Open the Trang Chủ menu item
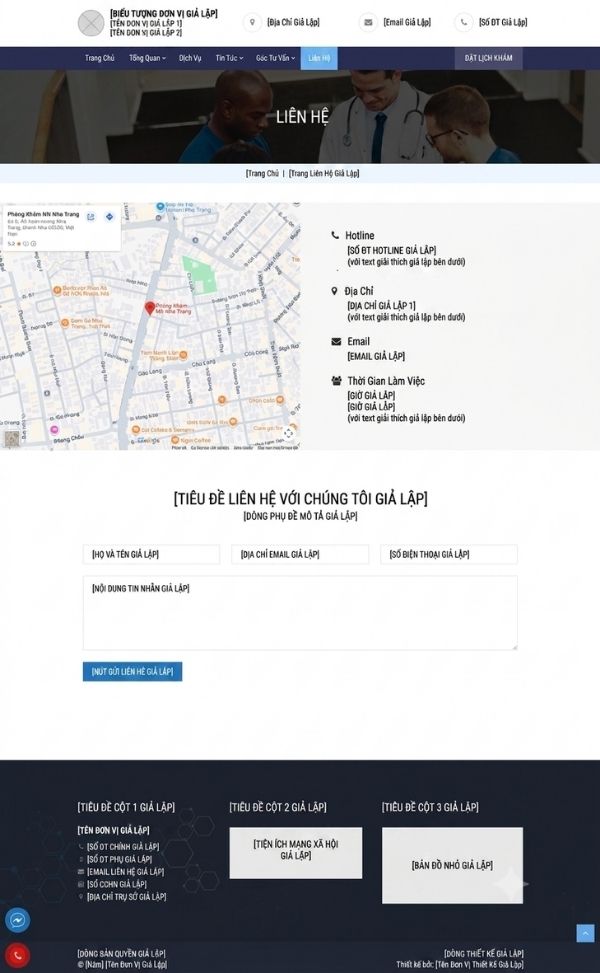The width and height of the screenshot is (600, 973). click(x=100, y=58)
